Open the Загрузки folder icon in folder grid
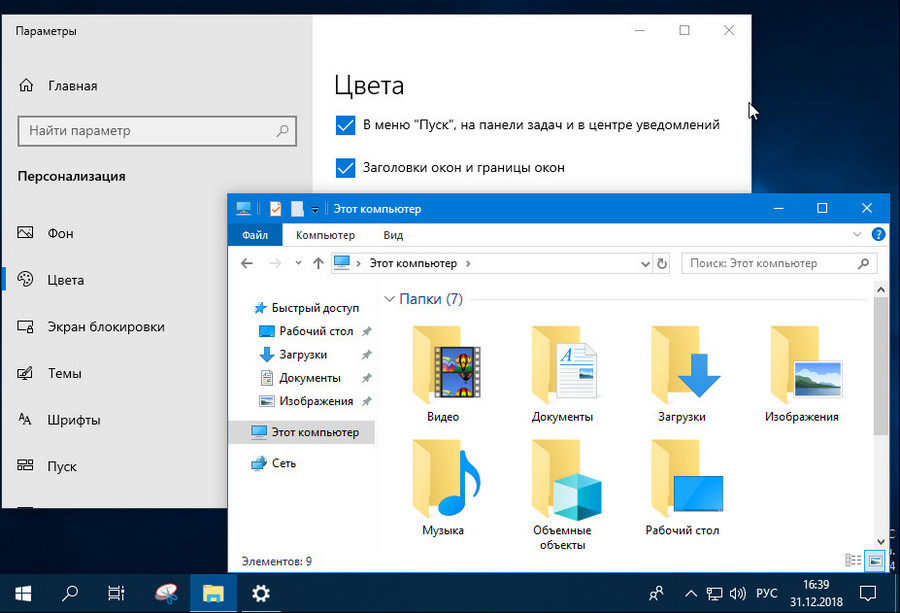This screenshot has height=613, width=900. (x=683, y=373)
